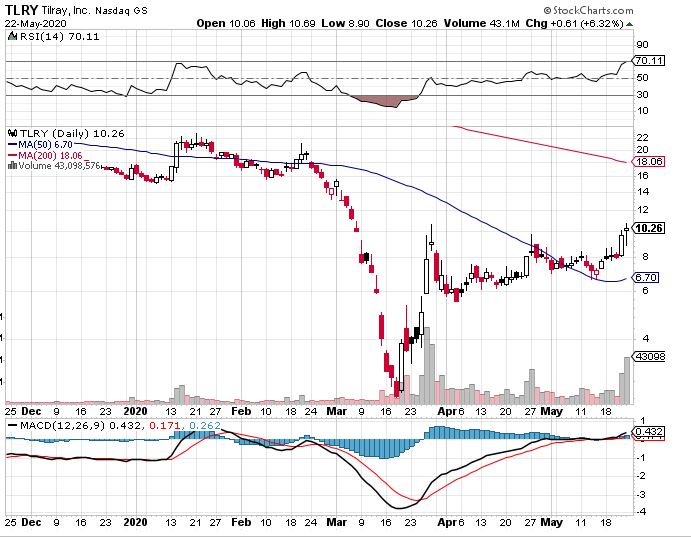The height and width of the screenshot is (537, 691).
Task: Click the MACD axis label -4
Action: click(642, 511)
